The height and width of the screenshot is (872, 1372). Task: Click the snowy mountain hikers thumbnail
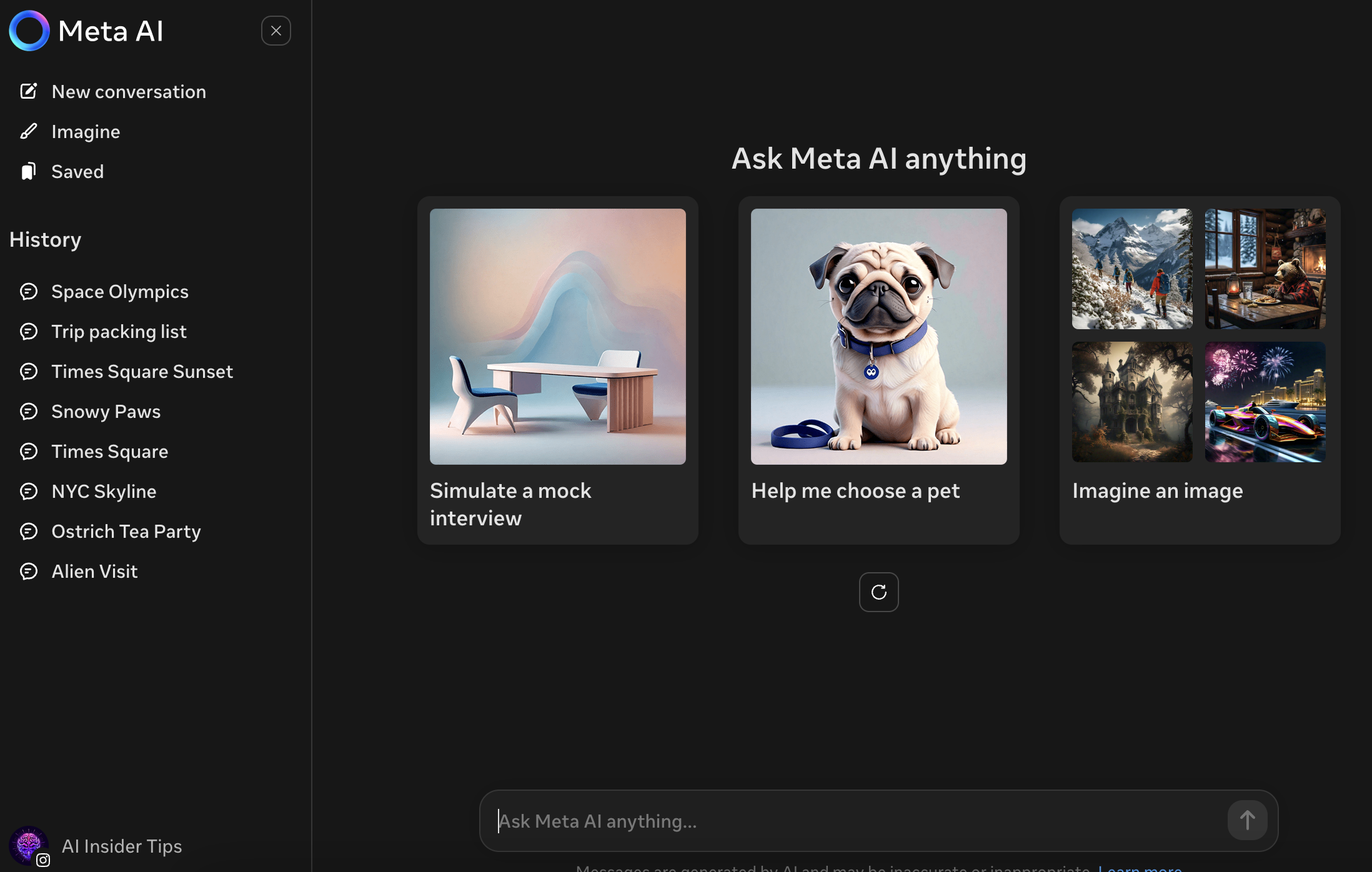pyautogui.click(x=1132, y=269)
